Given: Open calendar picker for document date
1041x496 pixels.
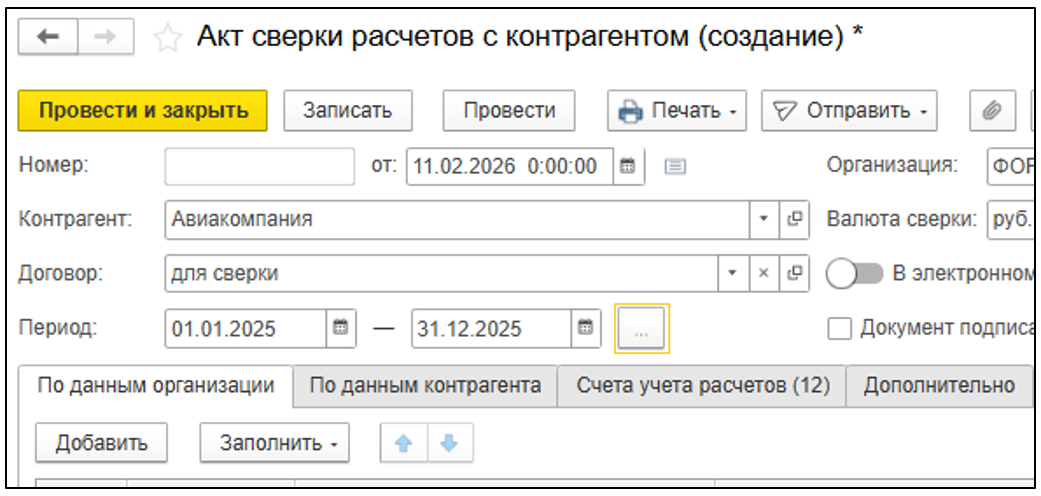Looking at the screenshot, I should click(628, 166).
